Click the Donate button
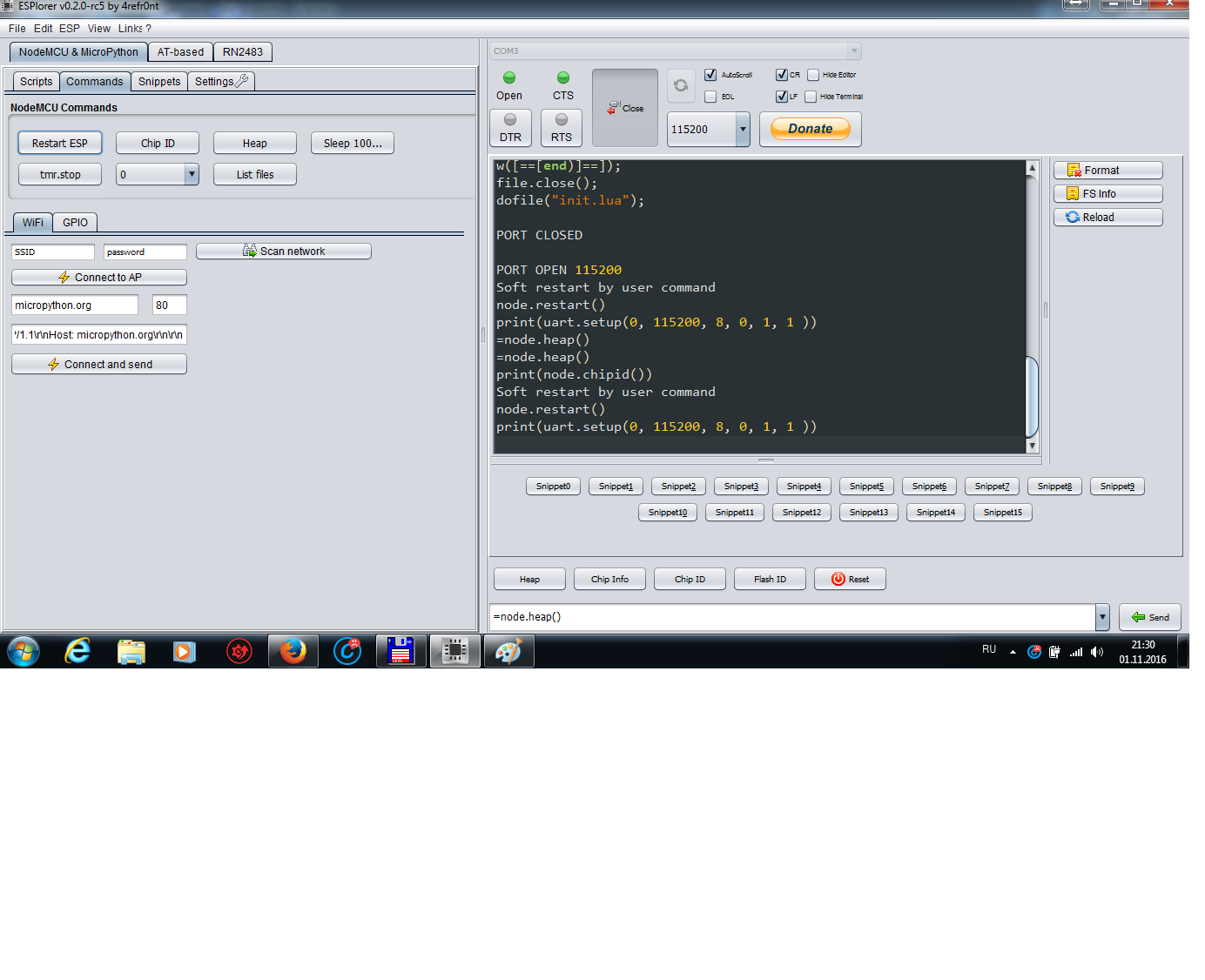 [811, 129]
